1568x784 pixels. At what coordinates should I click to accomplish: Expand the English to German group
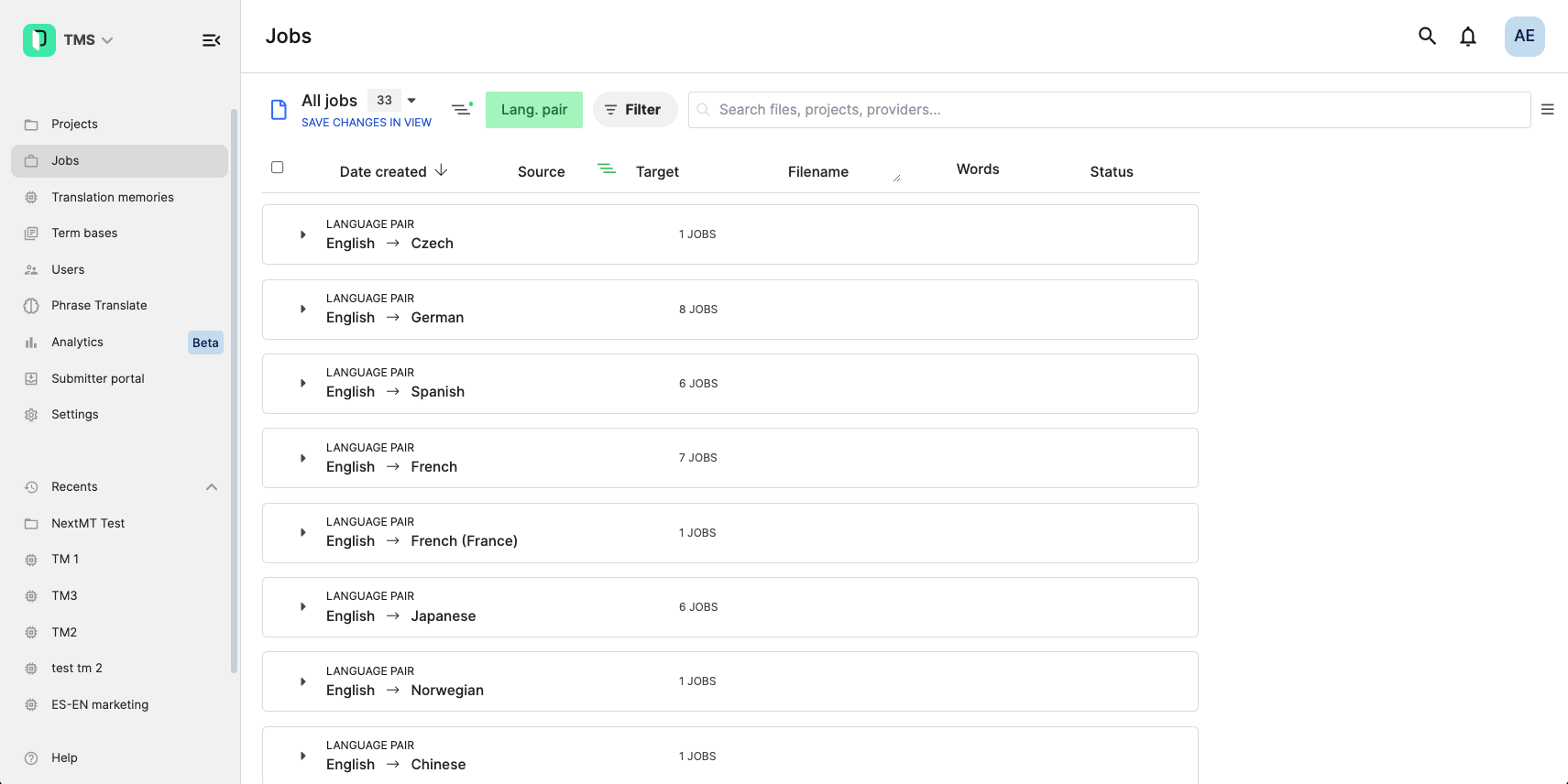point(303,310)
